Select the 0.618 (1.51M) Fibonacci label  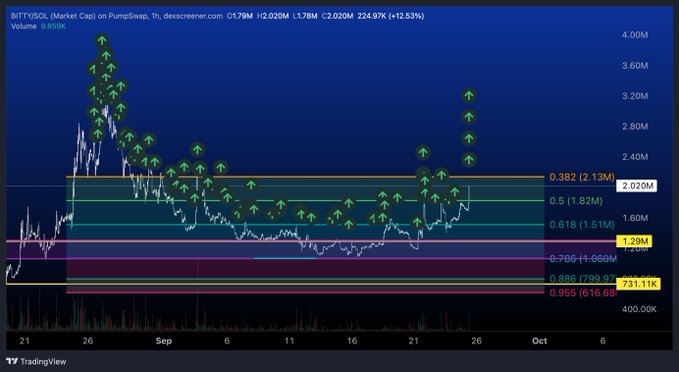(582, 224)
